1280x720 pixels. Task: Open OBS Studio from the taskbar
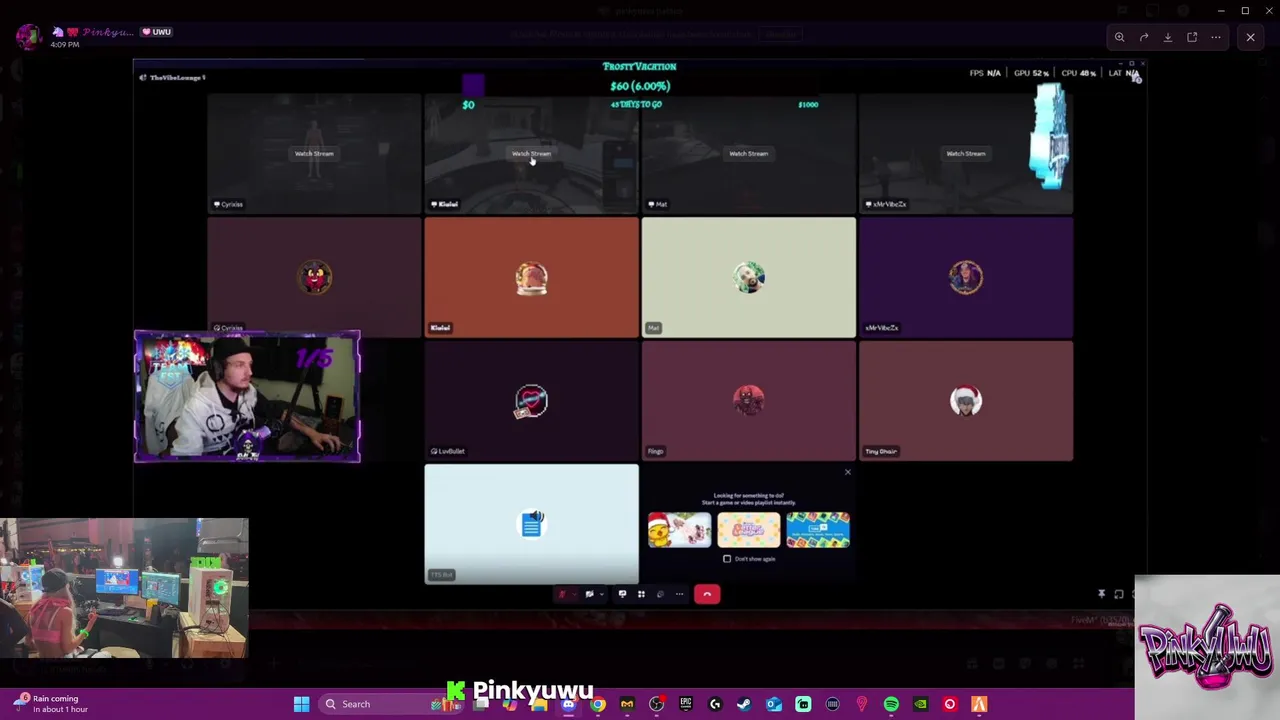coord(656,704)
